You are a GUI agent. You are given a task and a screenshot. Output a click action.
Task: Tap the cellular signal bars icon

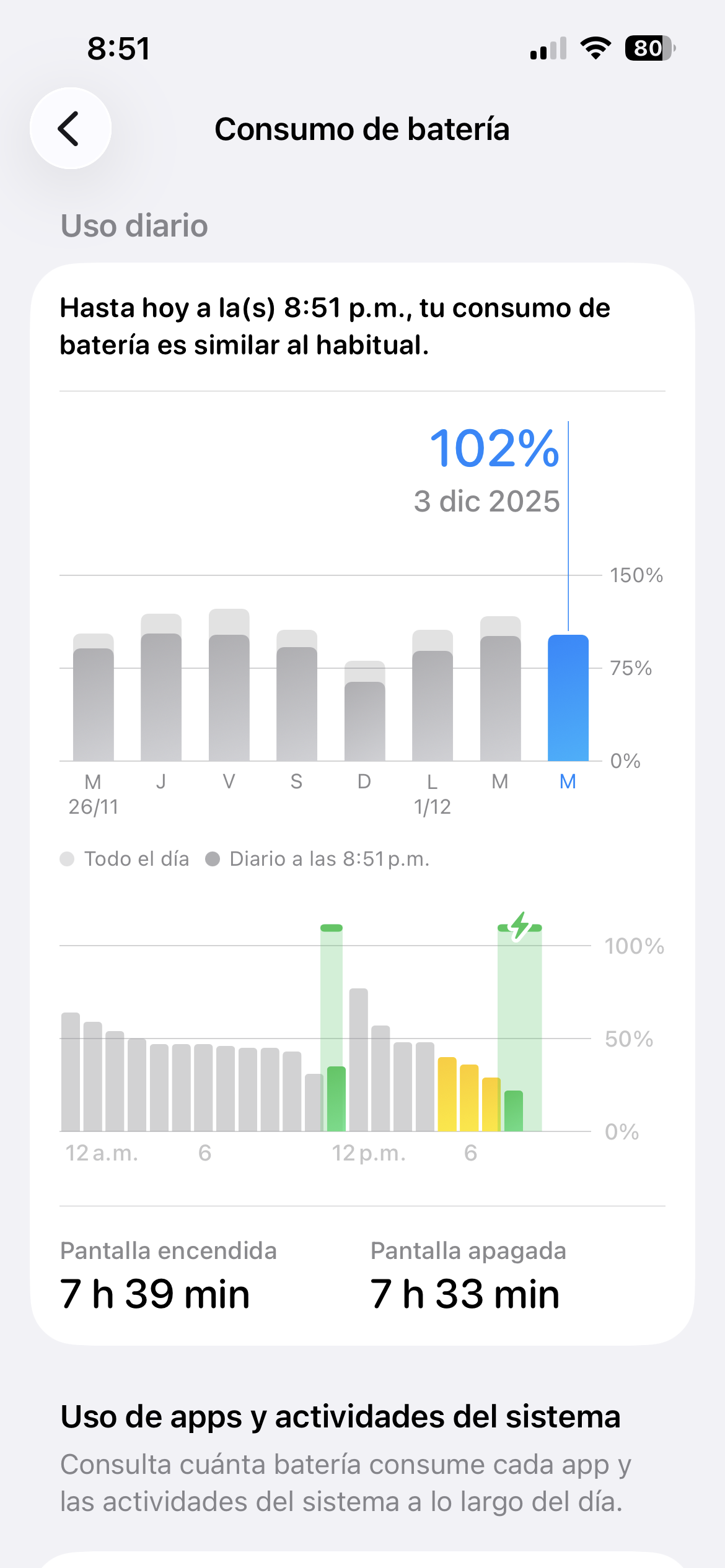(548, 48)
